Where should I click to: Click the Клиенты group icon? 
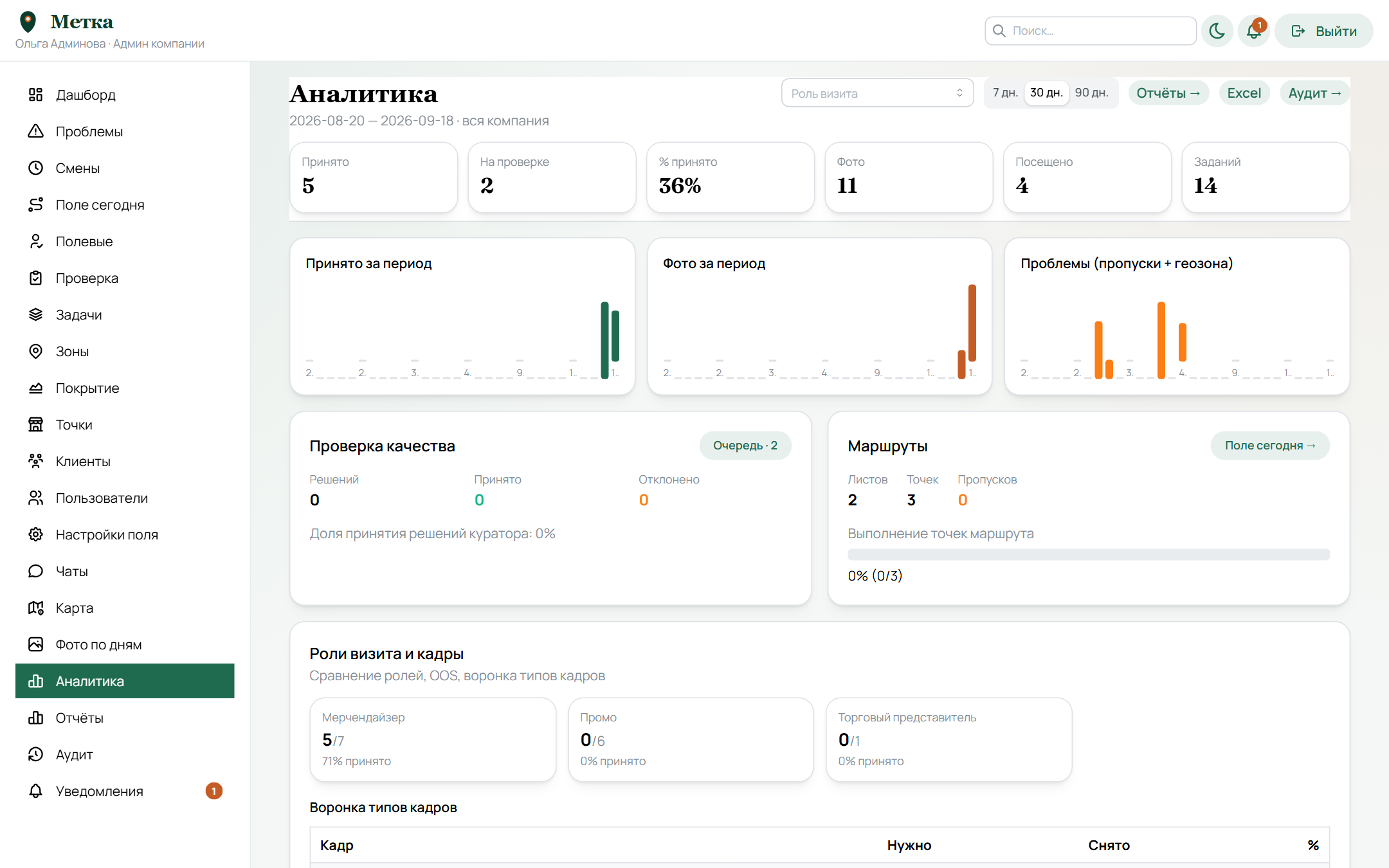coord(35,461)
